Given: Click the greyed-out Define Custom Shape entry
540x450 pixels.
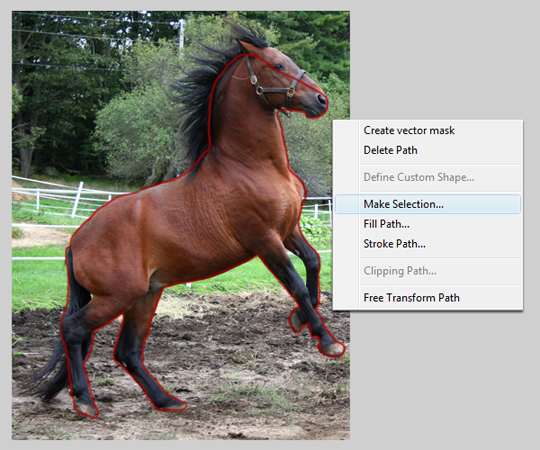Looking at the screenshot, I should point(419,177).
